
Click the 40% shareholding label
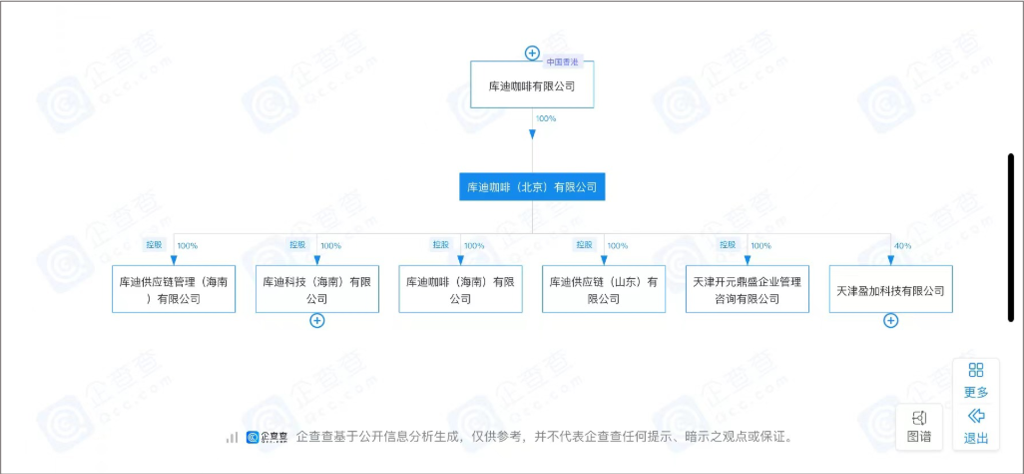point(902,245)
